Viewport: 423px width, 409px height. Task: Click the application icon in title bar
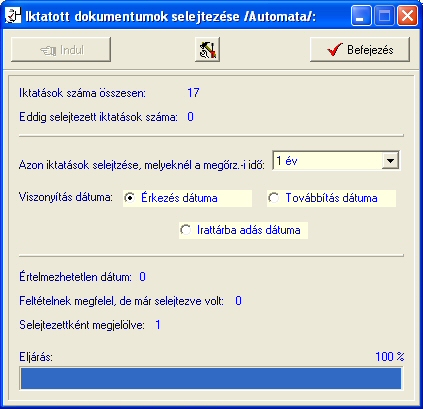[x=13, y=16]
